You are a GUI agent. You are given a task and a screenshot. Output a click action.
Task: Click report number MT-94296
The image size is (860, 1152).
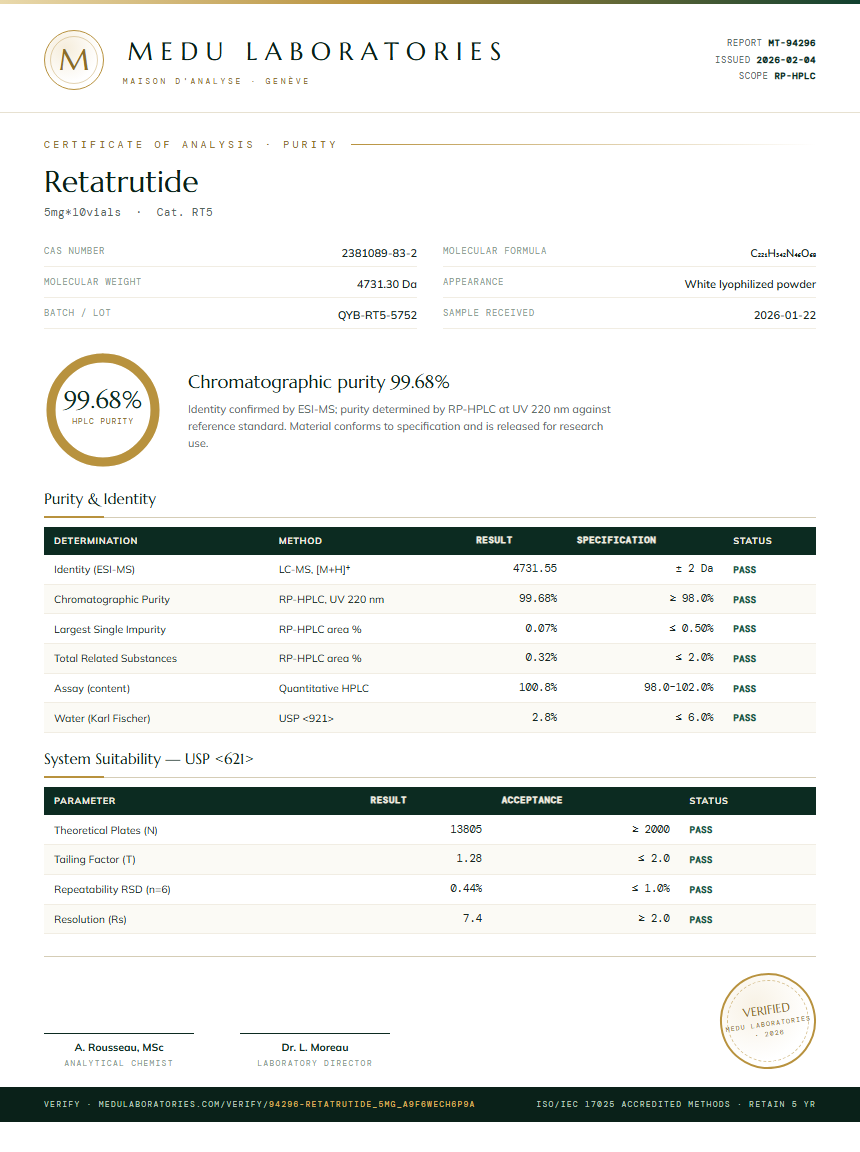point(792,43)
